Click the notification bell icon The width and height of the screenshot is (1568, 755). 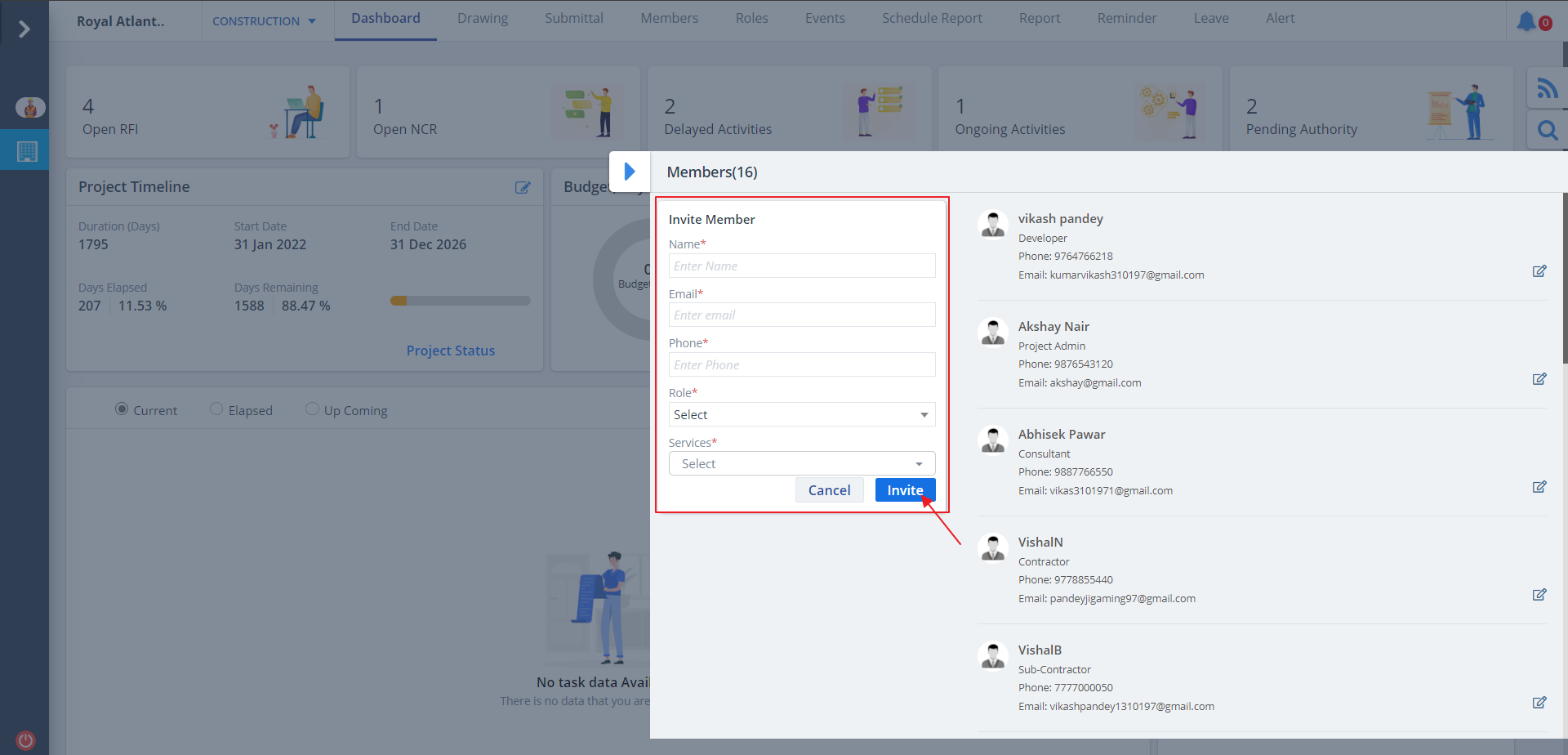coord(1526,21)
